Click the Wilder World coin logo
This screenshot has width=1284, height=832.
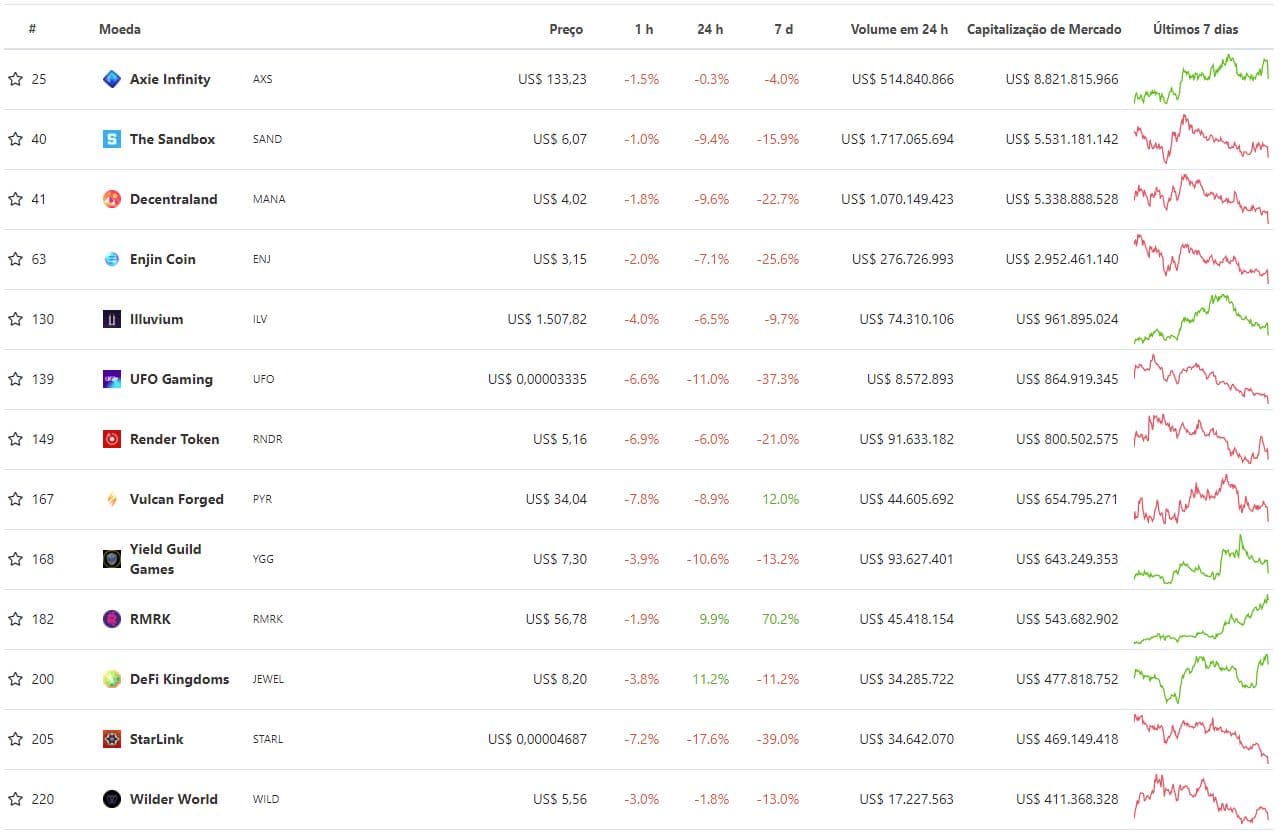[112, 799]
